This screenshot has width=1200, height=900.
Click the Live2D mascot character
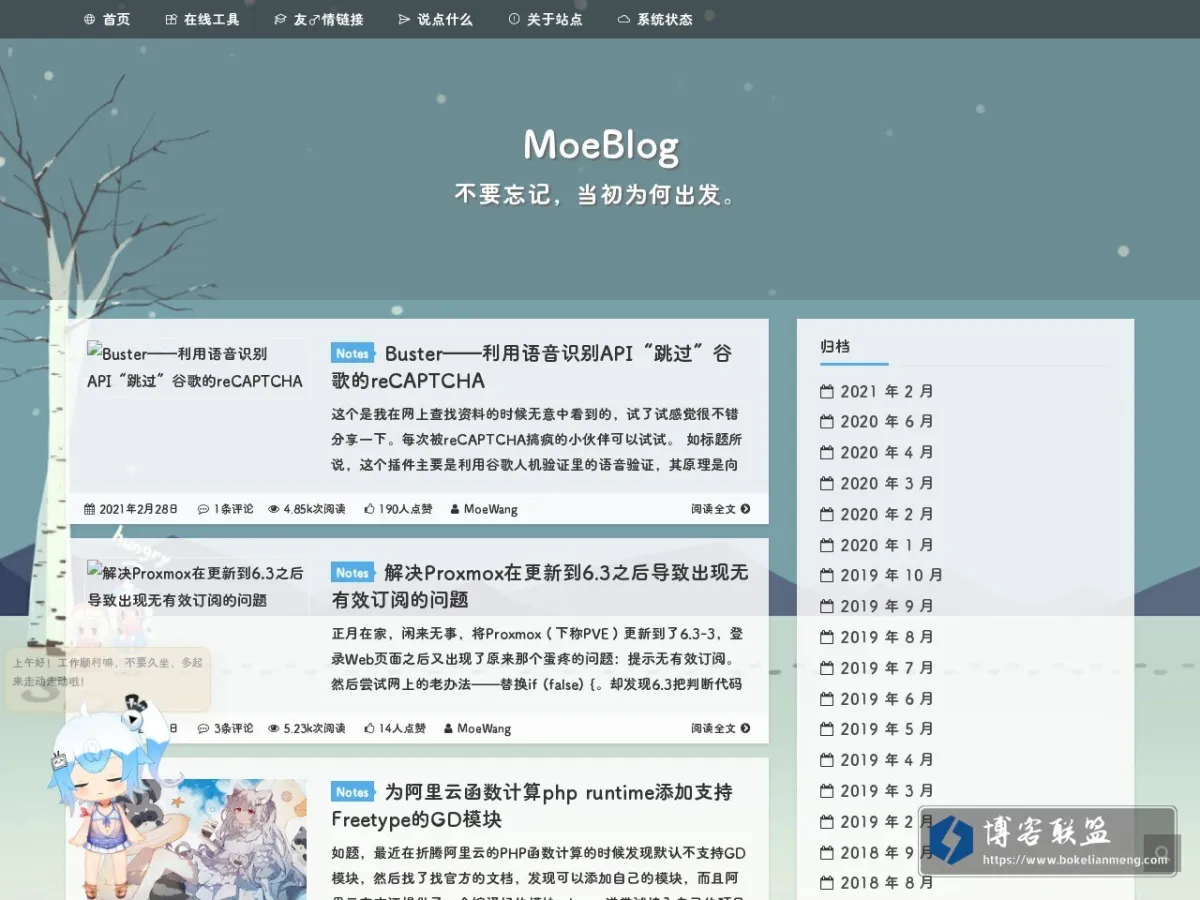point(108,800)
